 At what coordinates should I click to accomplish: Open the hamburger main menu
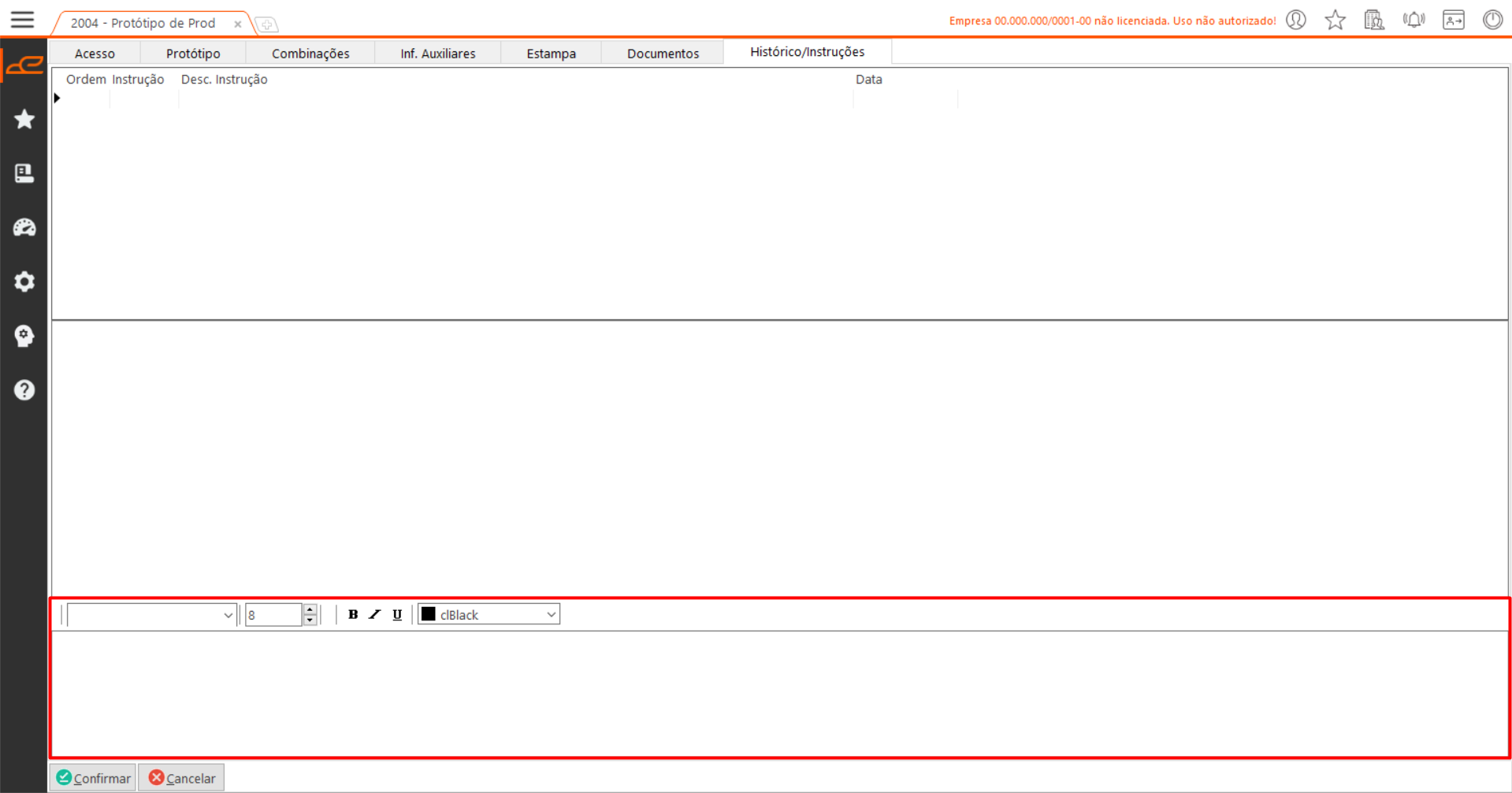(22, 20)
